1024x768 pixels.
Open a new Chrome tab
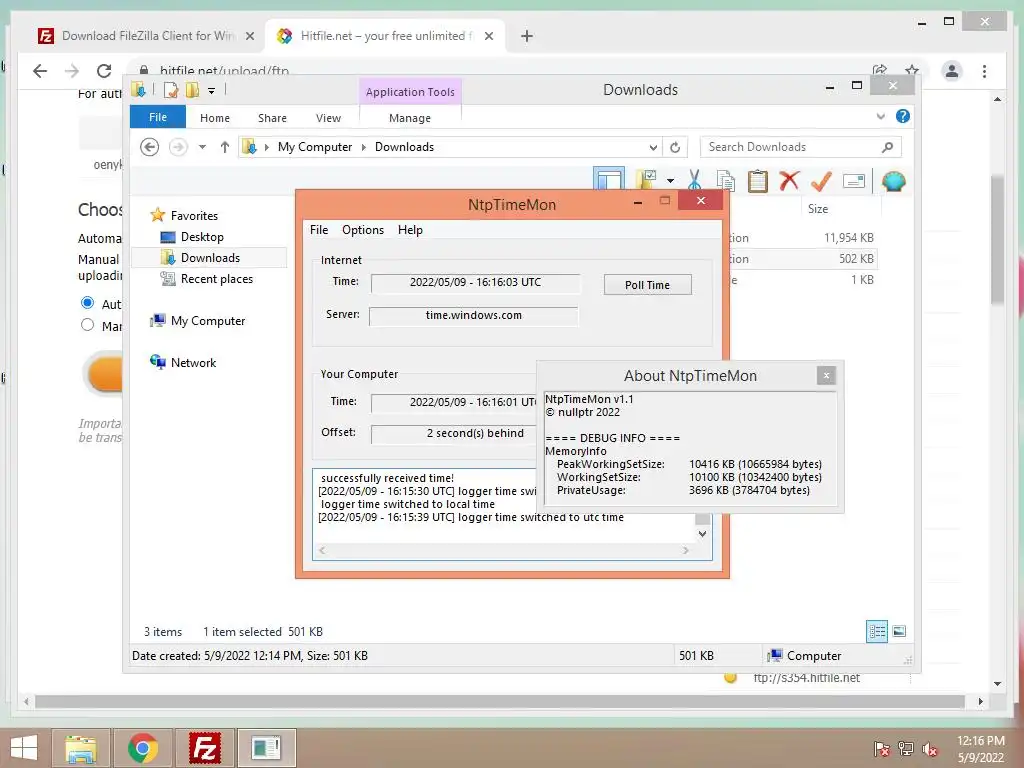pos(527,36)
